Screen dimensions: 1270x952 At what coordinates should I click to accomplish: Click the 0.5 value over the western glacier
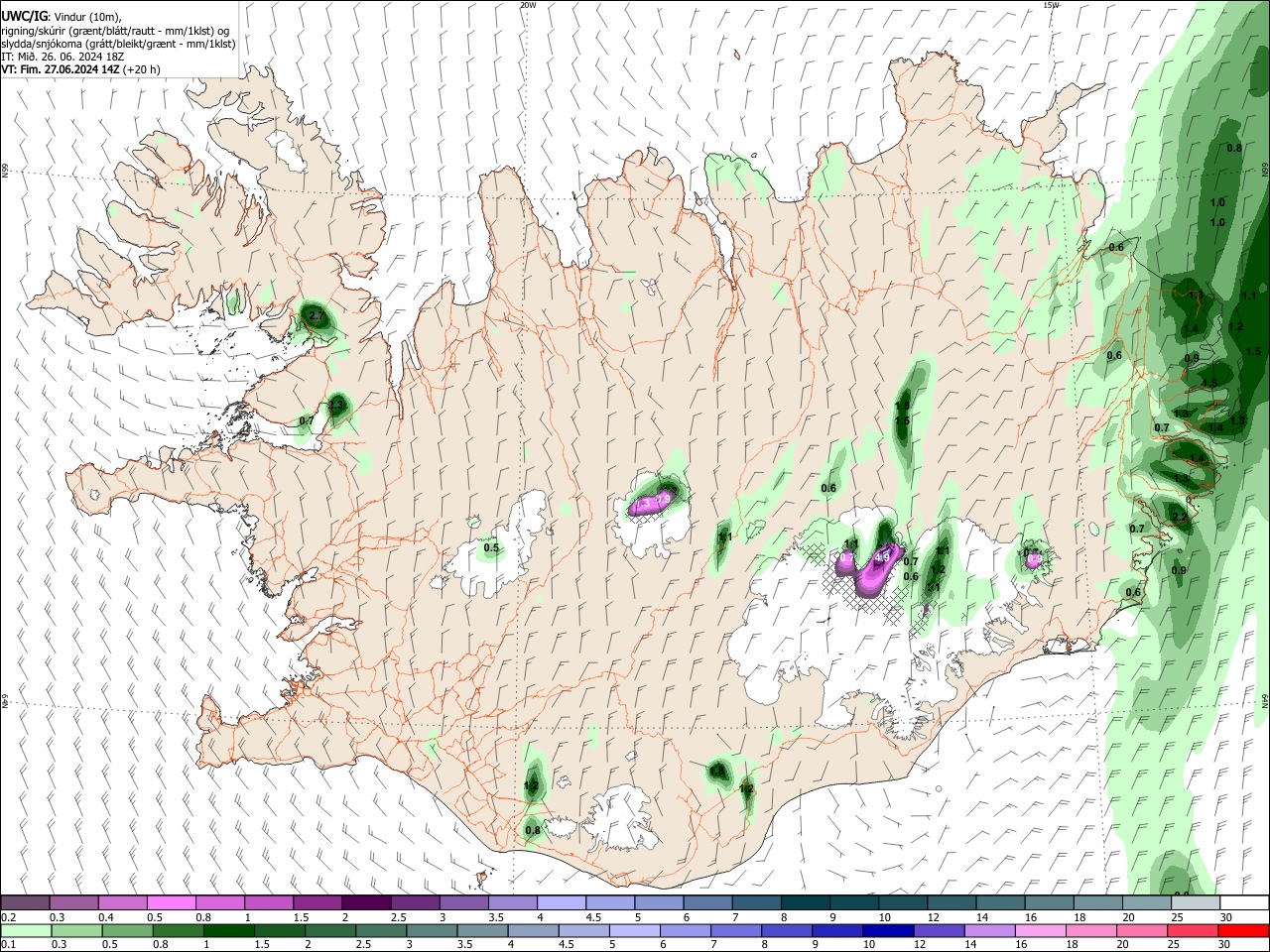[491, 548]
